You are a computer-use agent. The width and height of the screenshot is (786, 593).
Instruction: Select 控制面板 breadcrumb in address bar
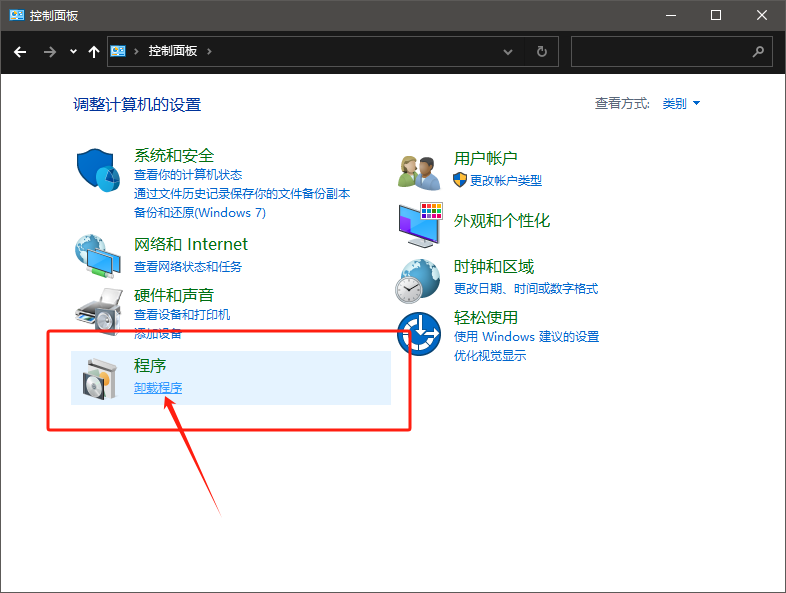173,51
